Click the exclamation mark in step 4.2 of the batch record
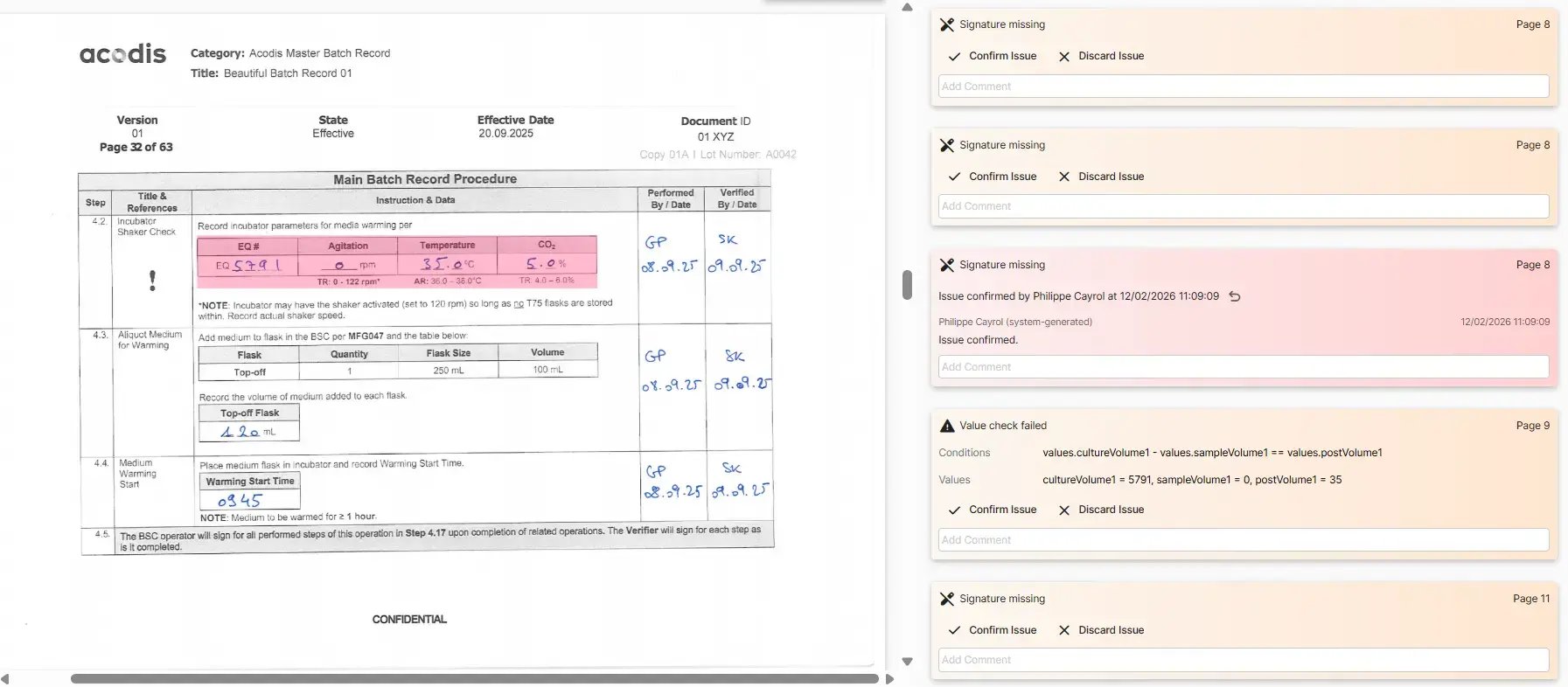 [152, 280]
